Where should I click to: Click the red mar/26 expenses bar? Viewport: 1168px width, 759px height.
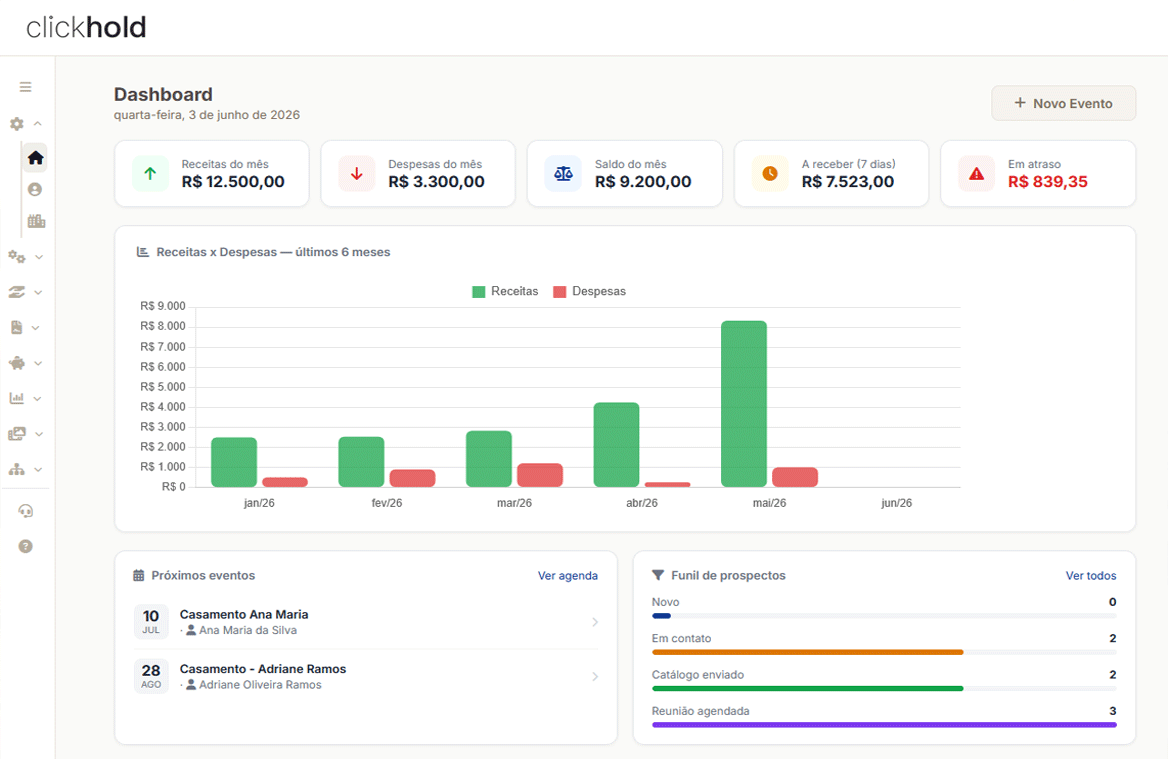coord(540,475)
